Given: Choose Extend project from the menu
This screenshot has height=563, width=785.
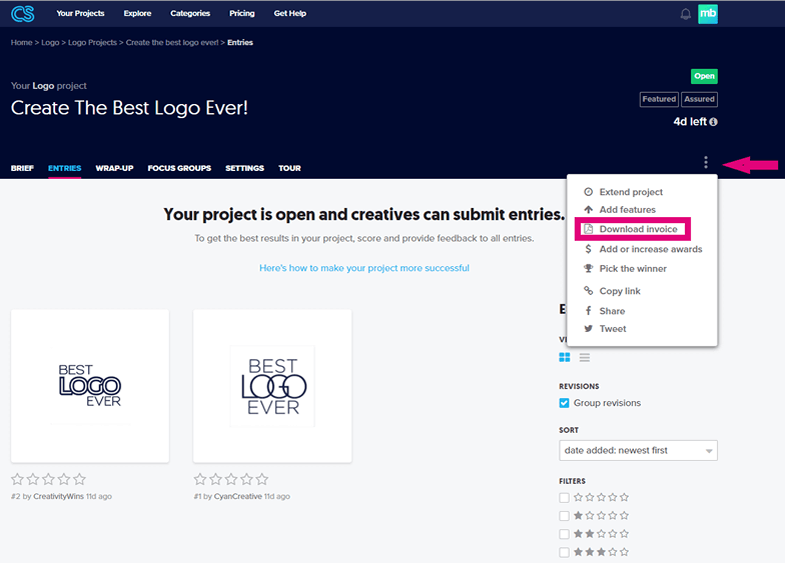Looking at the screenshot, I should pos(631,192).
